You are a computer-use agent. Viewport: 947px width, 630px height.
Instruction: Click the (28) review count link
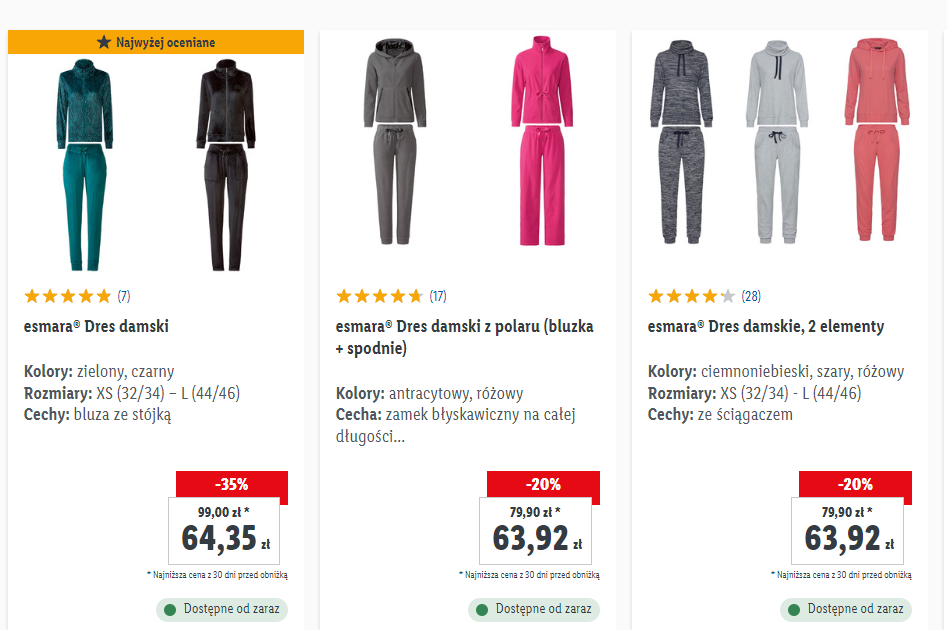pyautogui.click(x=751, y=296)
